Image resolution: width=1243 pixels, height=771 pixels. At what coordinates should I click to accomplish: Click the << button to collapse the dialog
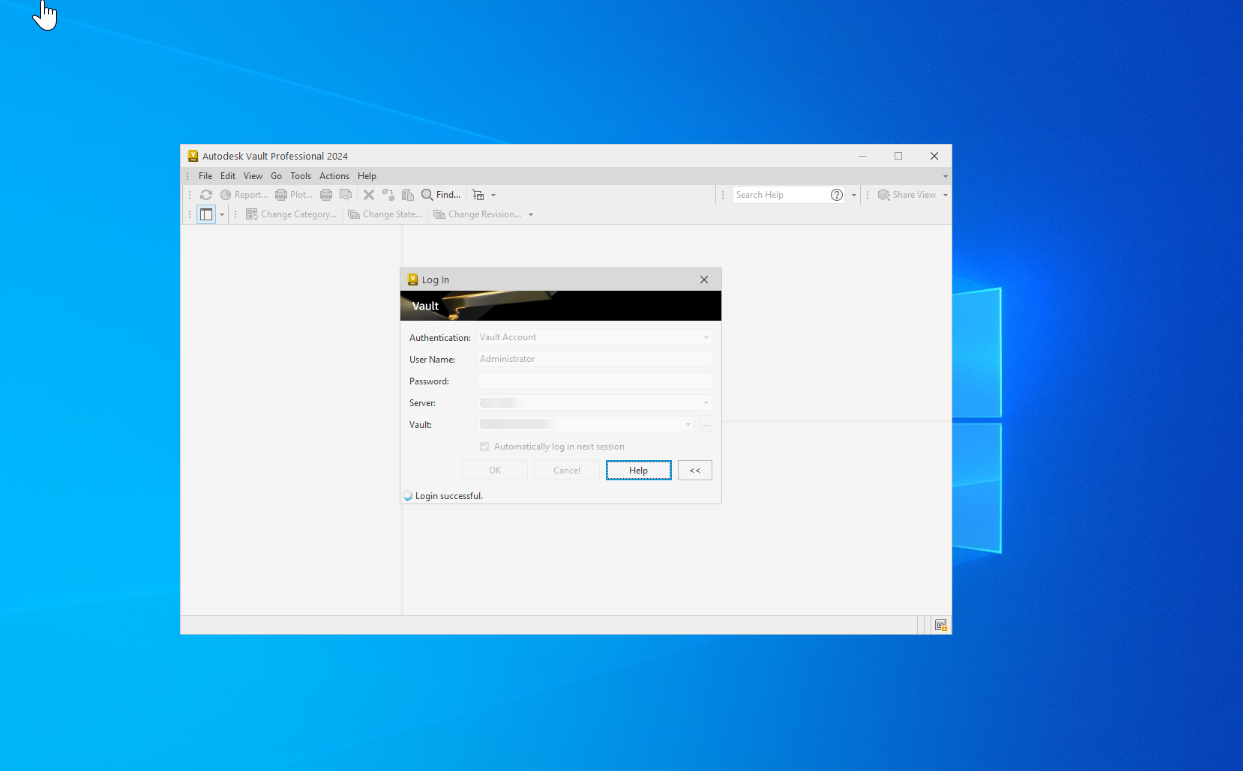point(695,470)
